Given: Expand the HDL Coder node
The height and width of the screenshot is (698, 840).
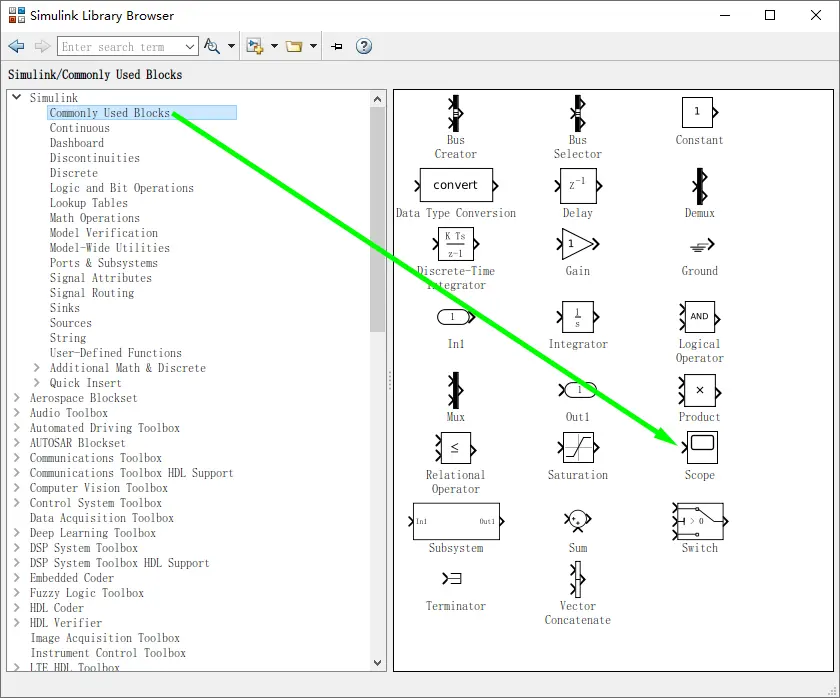Looking at the screenshot, I should pos(17,607).
